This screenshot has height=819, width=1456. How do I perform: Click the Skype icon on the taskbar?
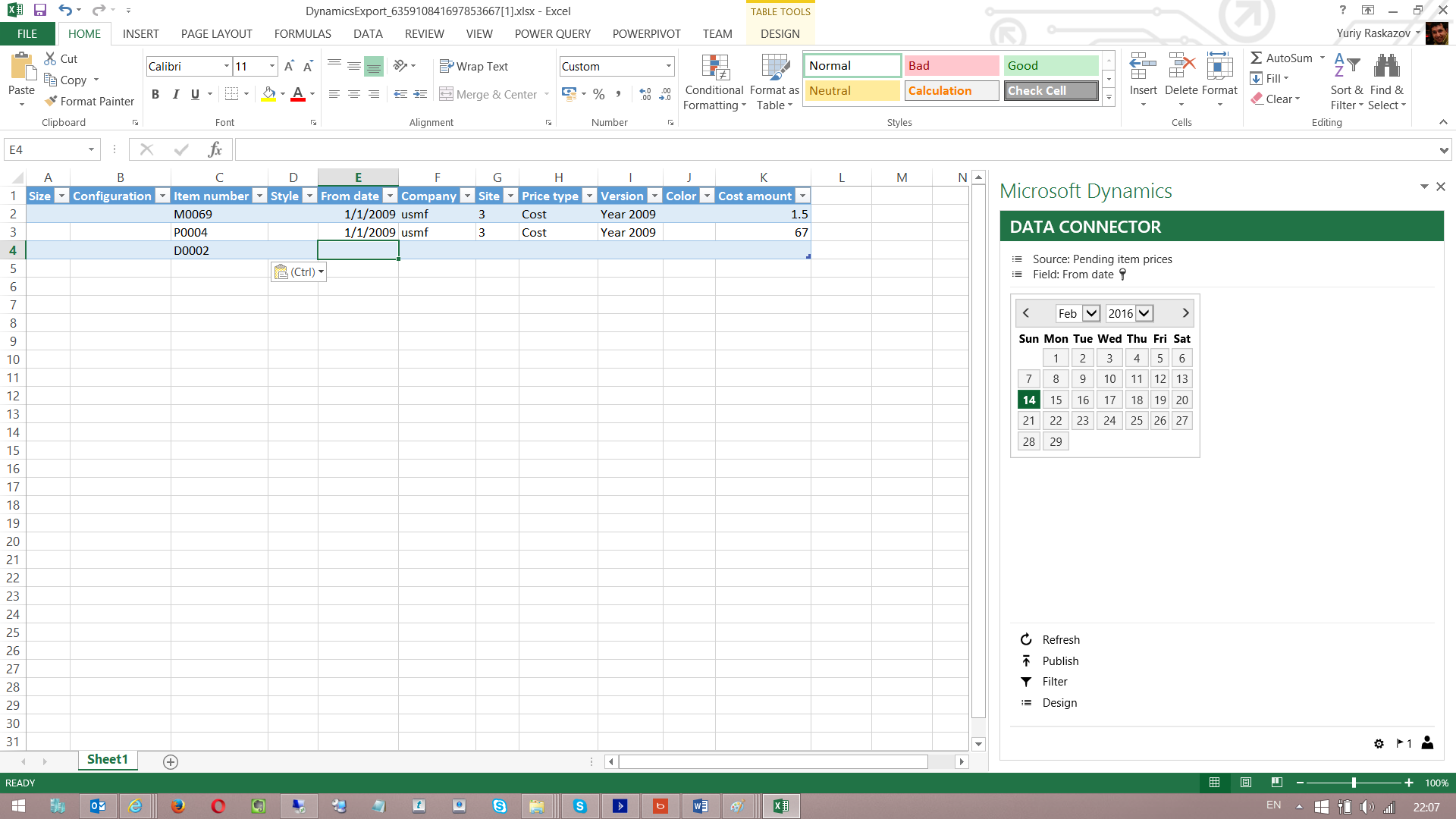500,806
